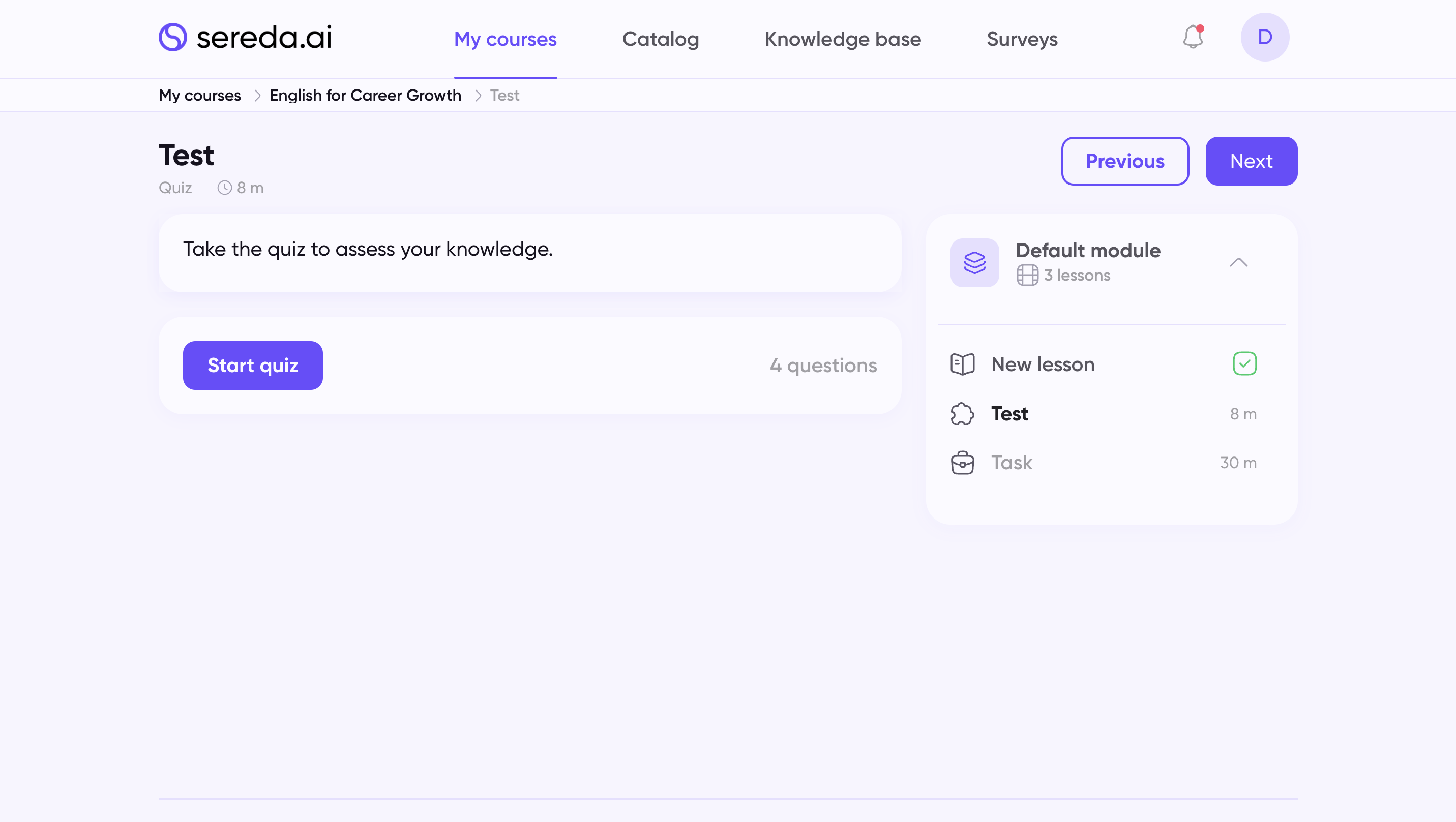Go to the Surveys tab
1456x822 pixels.
point(1021,39)
